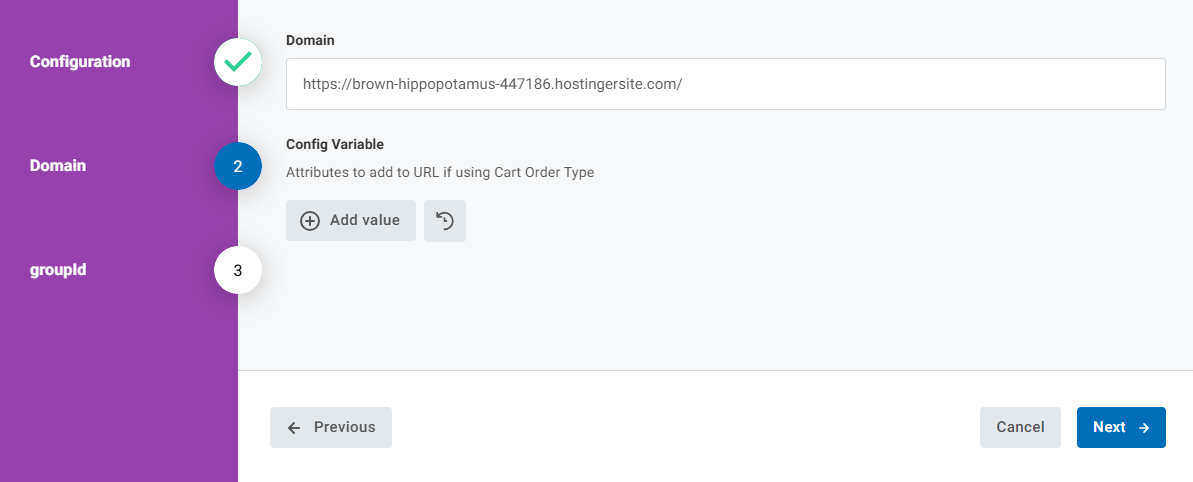
Task: Cancel the setup wizard
Action: [x=1020, y=427]
